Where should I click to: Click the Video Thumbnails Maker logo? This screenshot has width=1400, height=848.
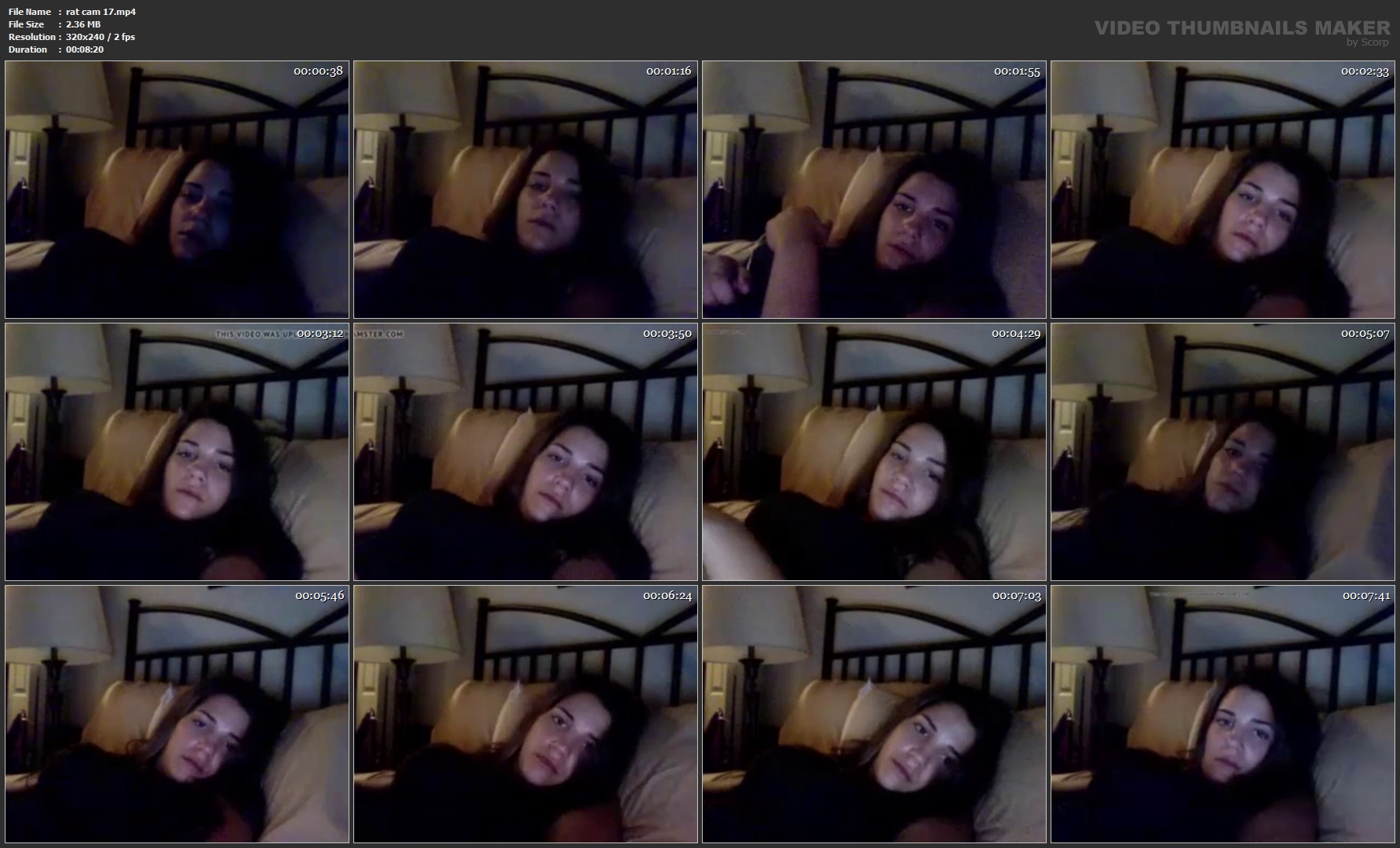pos(1241,27)
